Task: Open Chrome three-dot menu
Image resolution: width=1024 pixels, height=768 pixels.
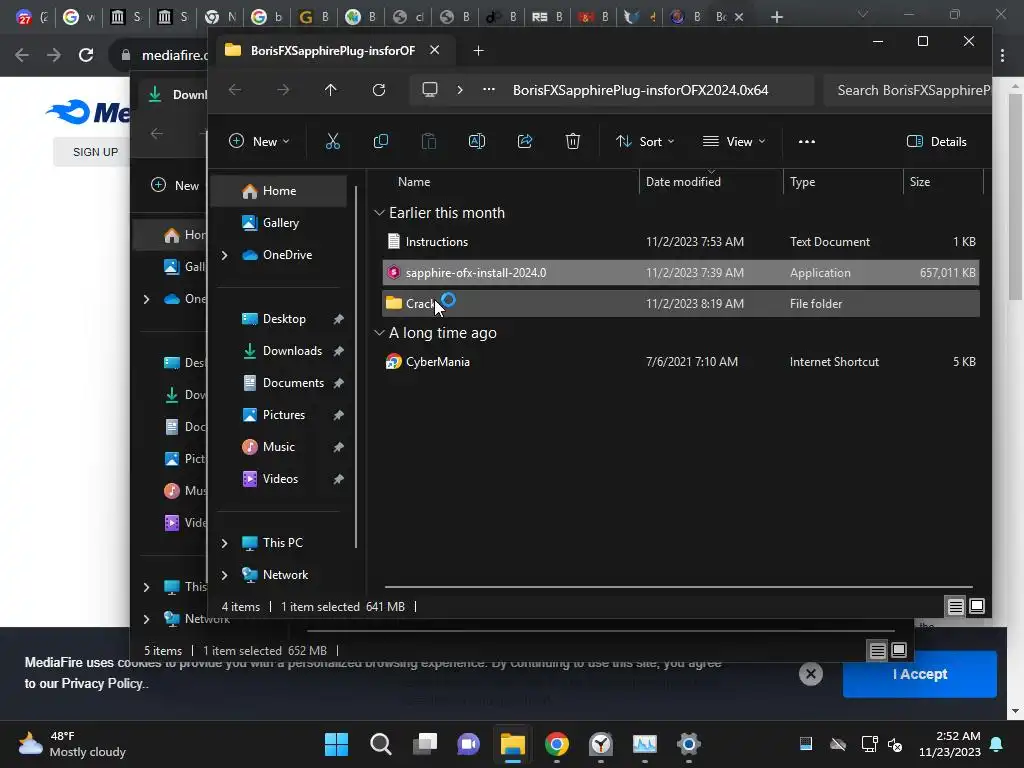Action: tap(1002, 56)
